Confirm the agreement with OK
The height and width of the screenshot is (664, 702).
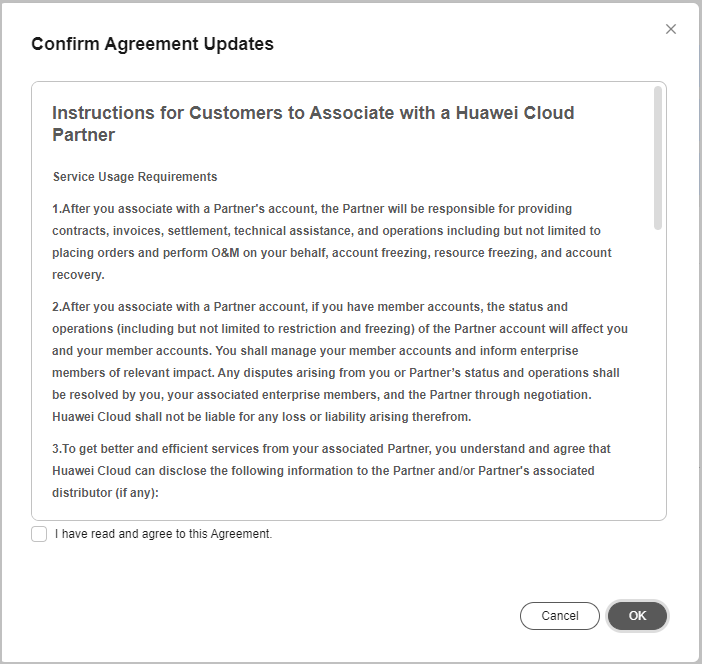pyautogui.click(x=637, y=616)
